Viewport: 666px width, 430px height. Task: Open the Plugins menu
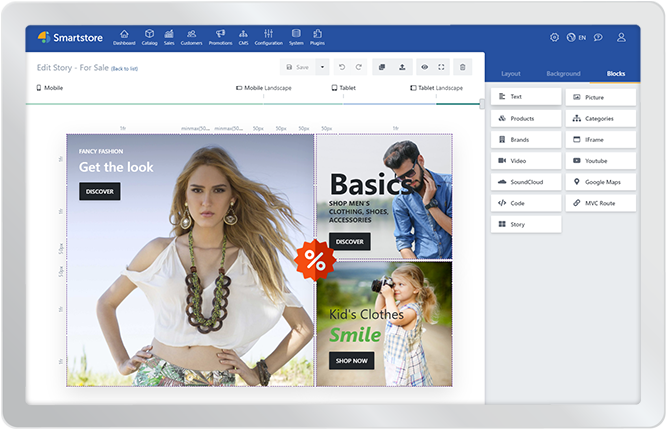click(317, 37)
